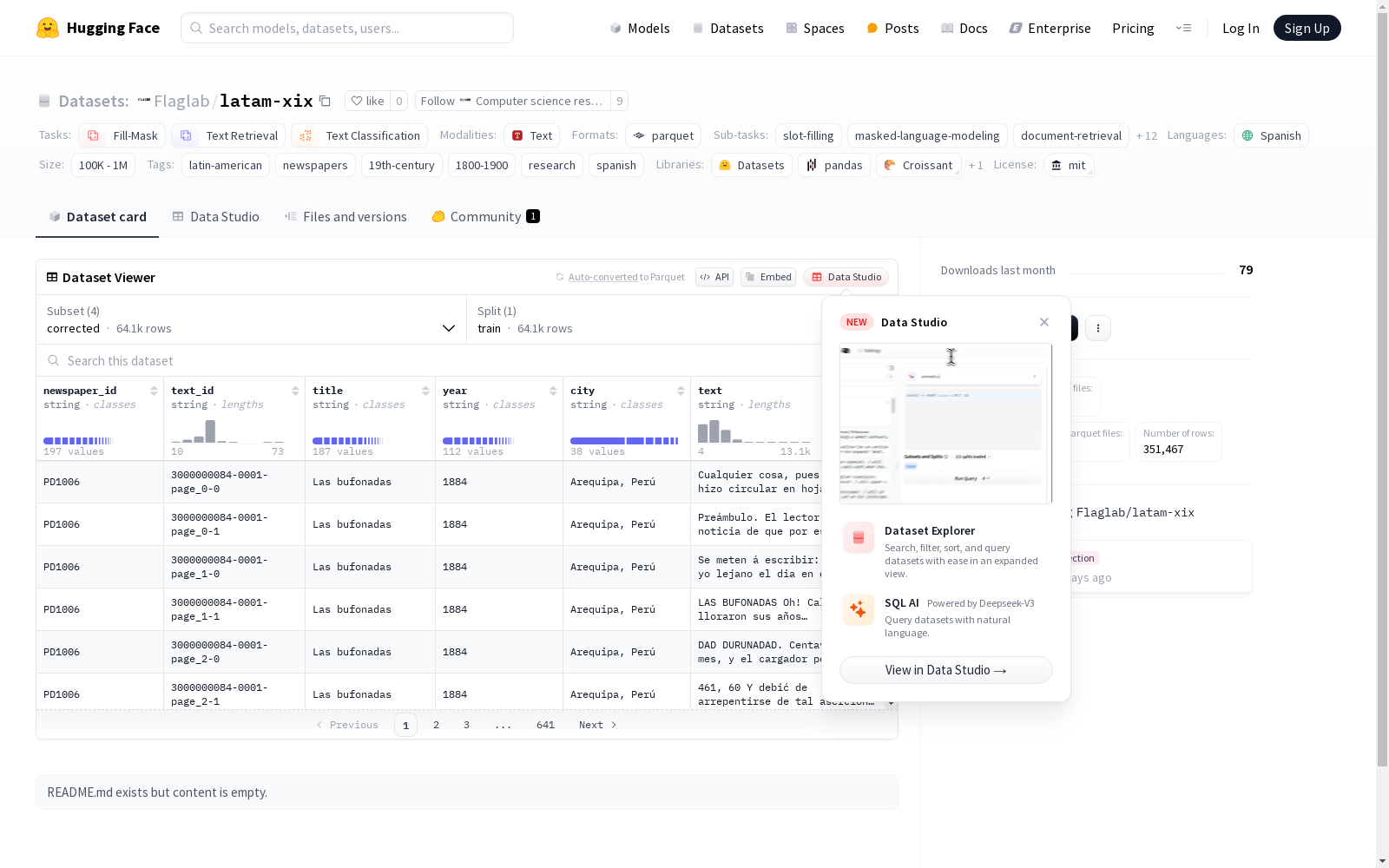Click the search models, datasets, users field
Image resolution: width=1389 pixels, height=868 pixels.
pyautogui.click(x=347, y=28)
